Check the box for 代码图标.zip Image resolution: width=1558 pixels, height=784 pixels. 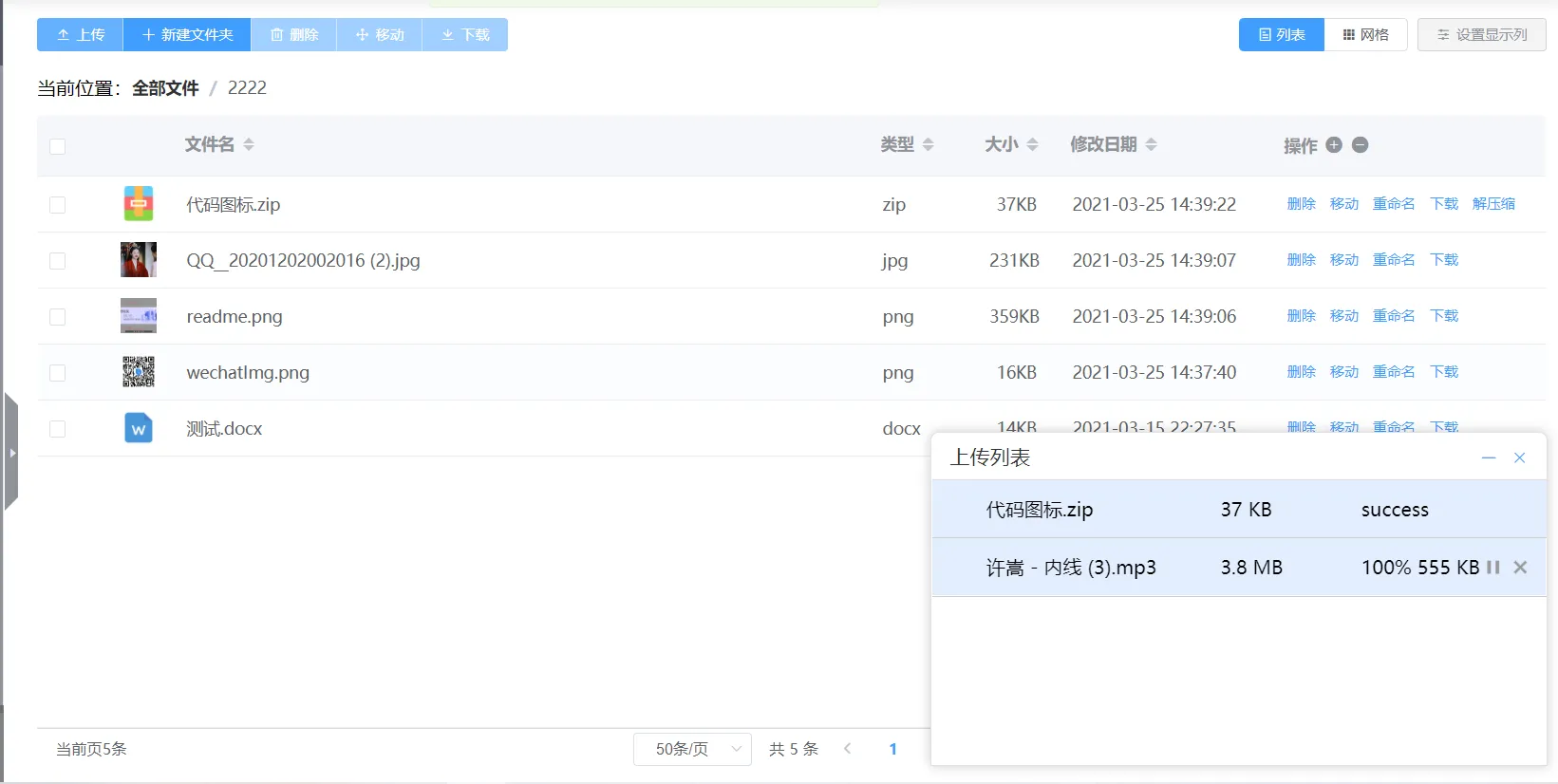(58, 205)
